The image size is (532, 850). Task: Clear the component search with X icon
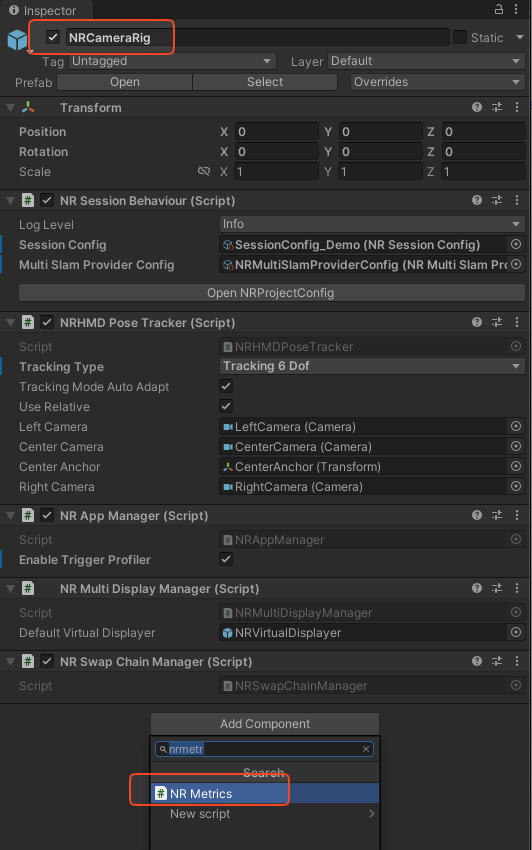[366, 749]
